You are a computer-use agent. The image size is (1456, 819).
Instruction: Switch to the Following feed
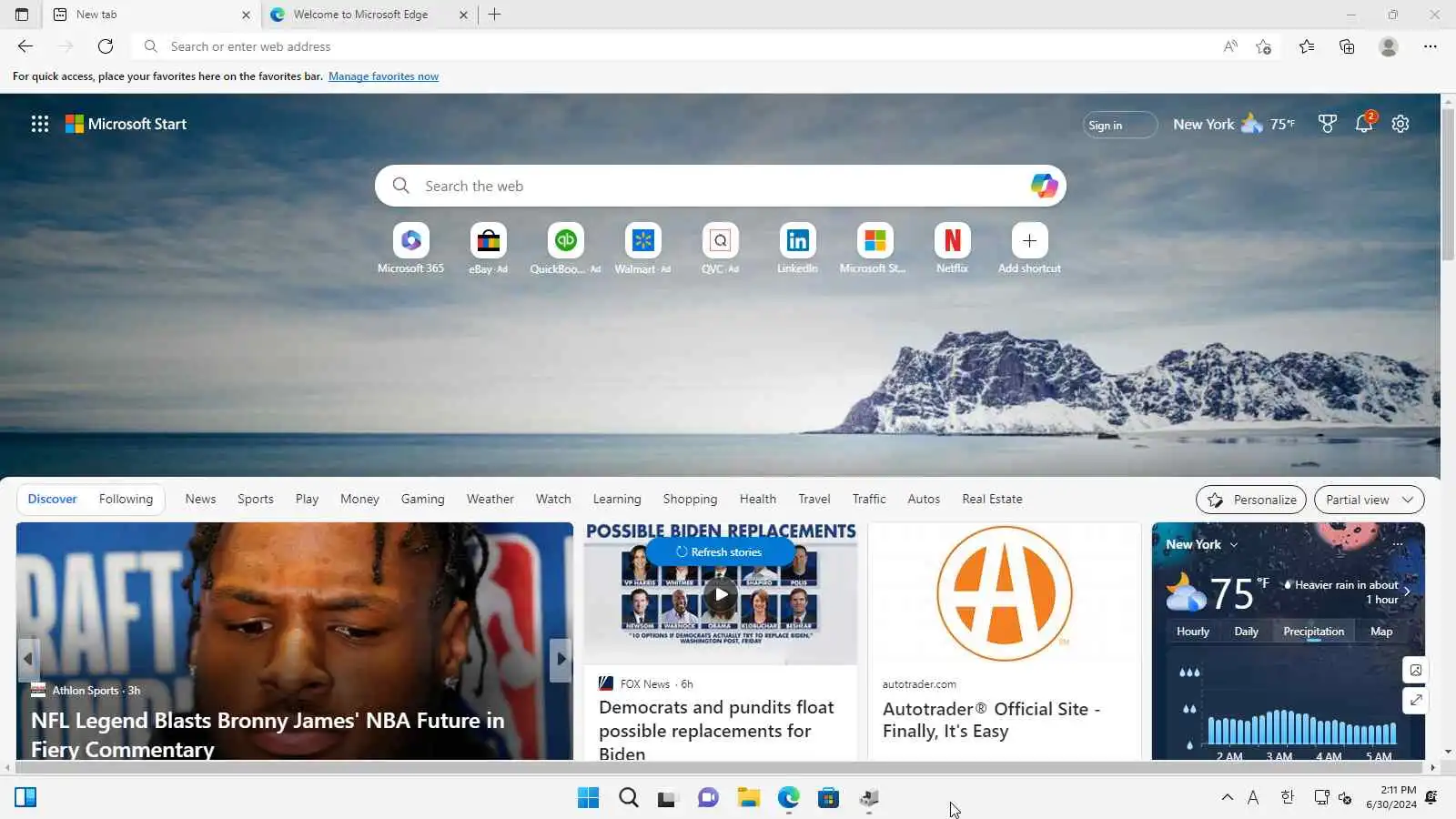pyautogui.click(x=126, y=499)
